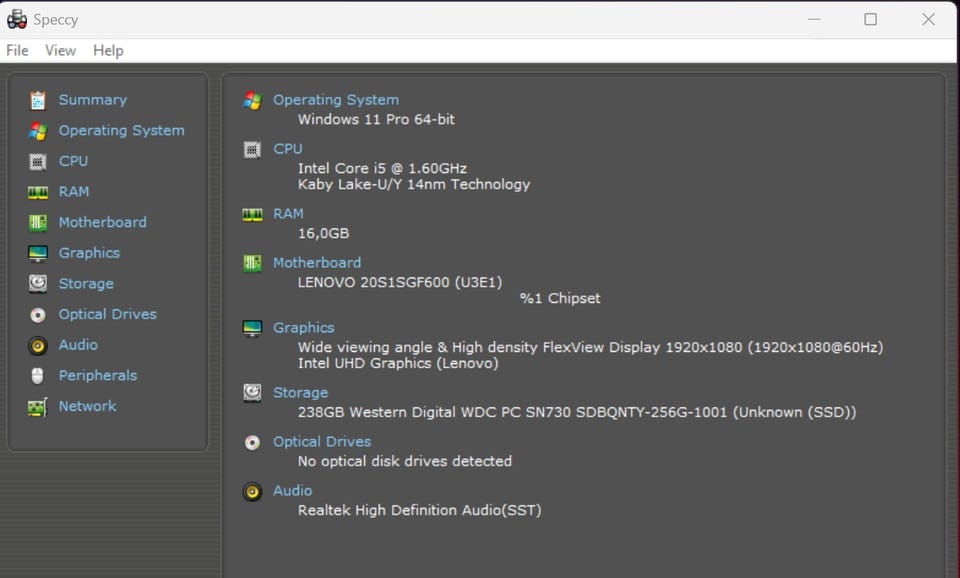
Task: Minimize the Speccy window
Action: pyautogui.click(x=814, y=20)
